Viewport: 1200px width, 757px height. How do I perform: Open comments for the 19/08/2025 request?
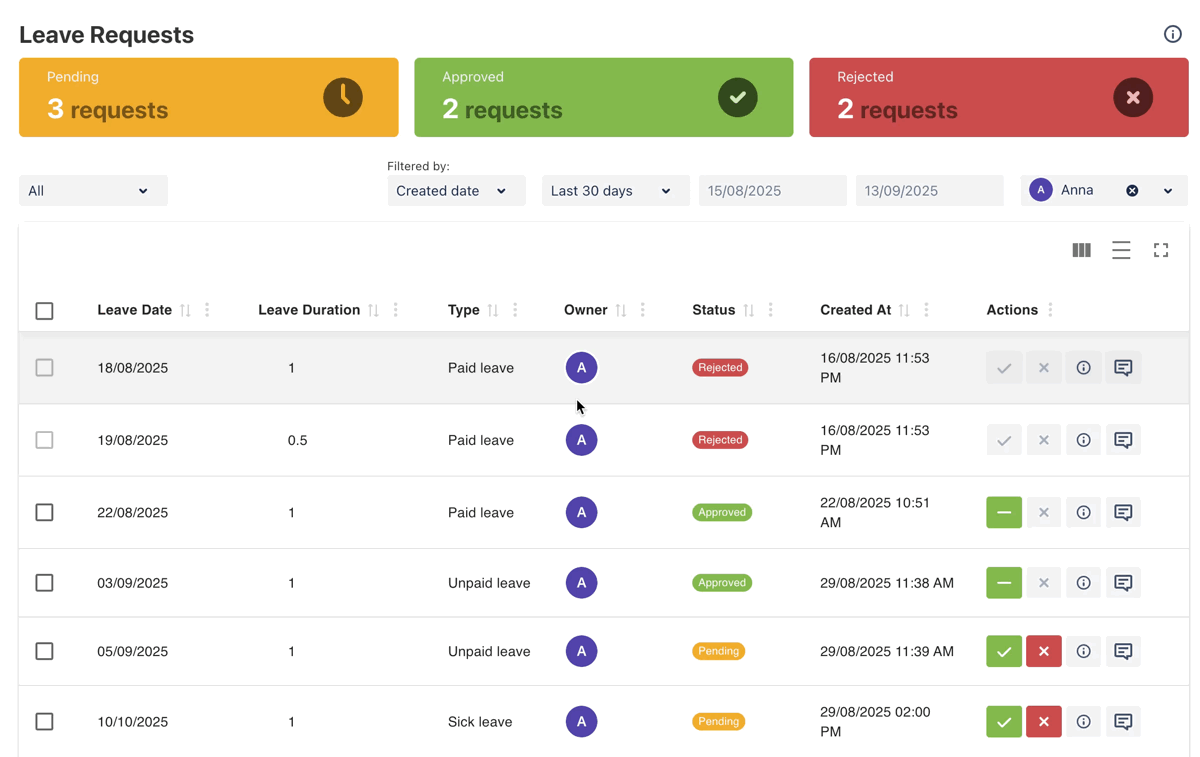pos(1123,440)
